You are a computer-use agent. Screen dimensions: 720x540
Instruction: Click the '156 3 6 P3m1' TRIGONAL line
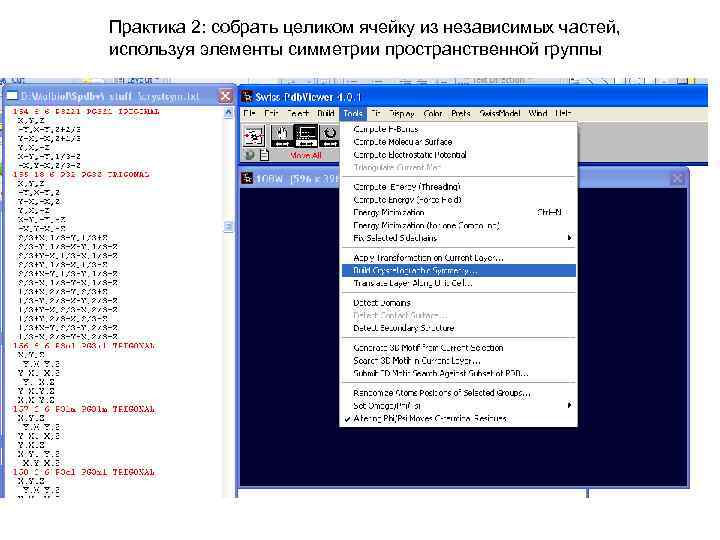click(x=84, y=346)
